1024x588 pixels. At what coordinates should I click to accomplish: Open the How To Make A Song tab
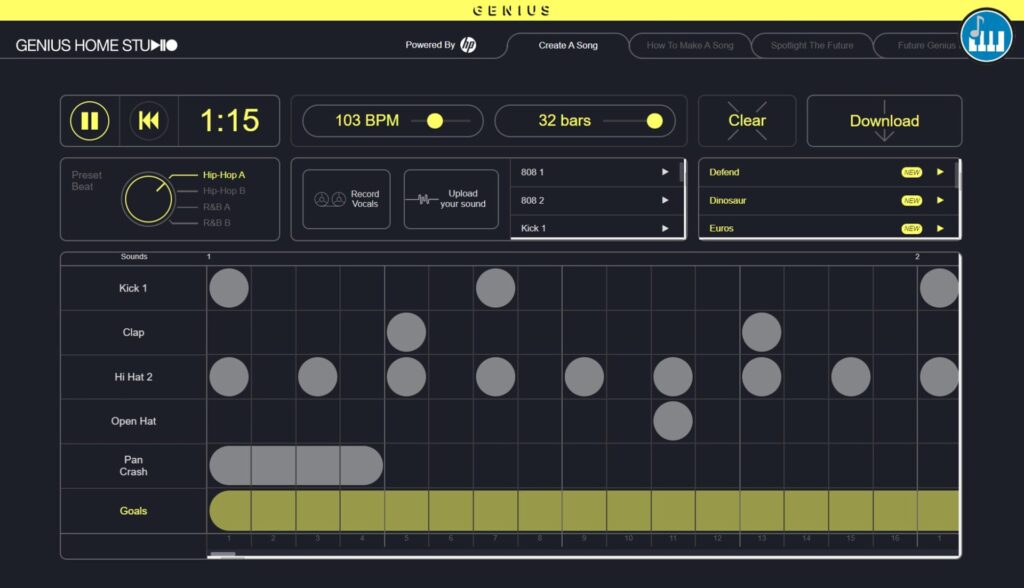coord(690,46)
